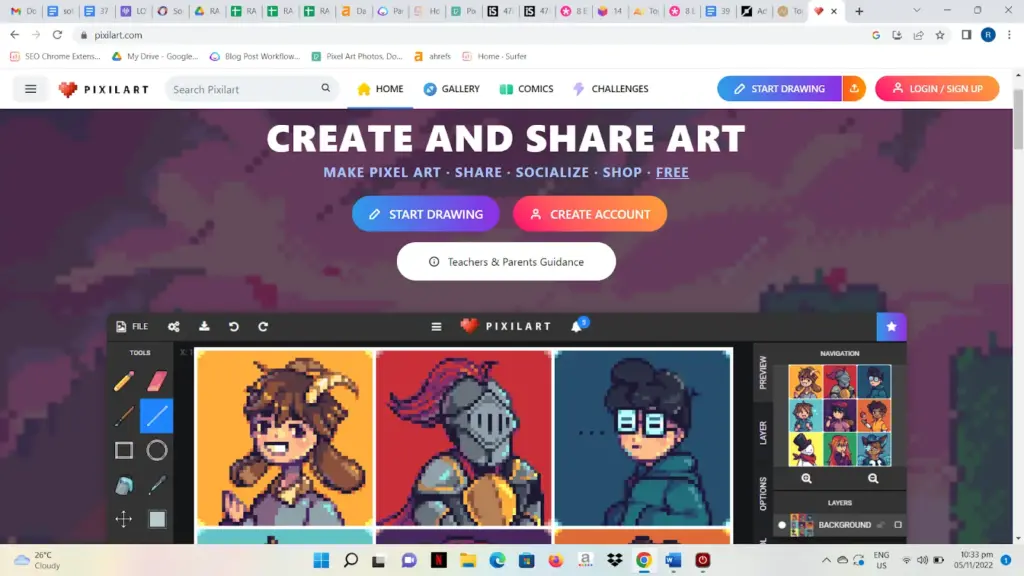Click the CREATE ACCOUNT button
This screenshot has width=1024, height=576.
coord(590,213)
